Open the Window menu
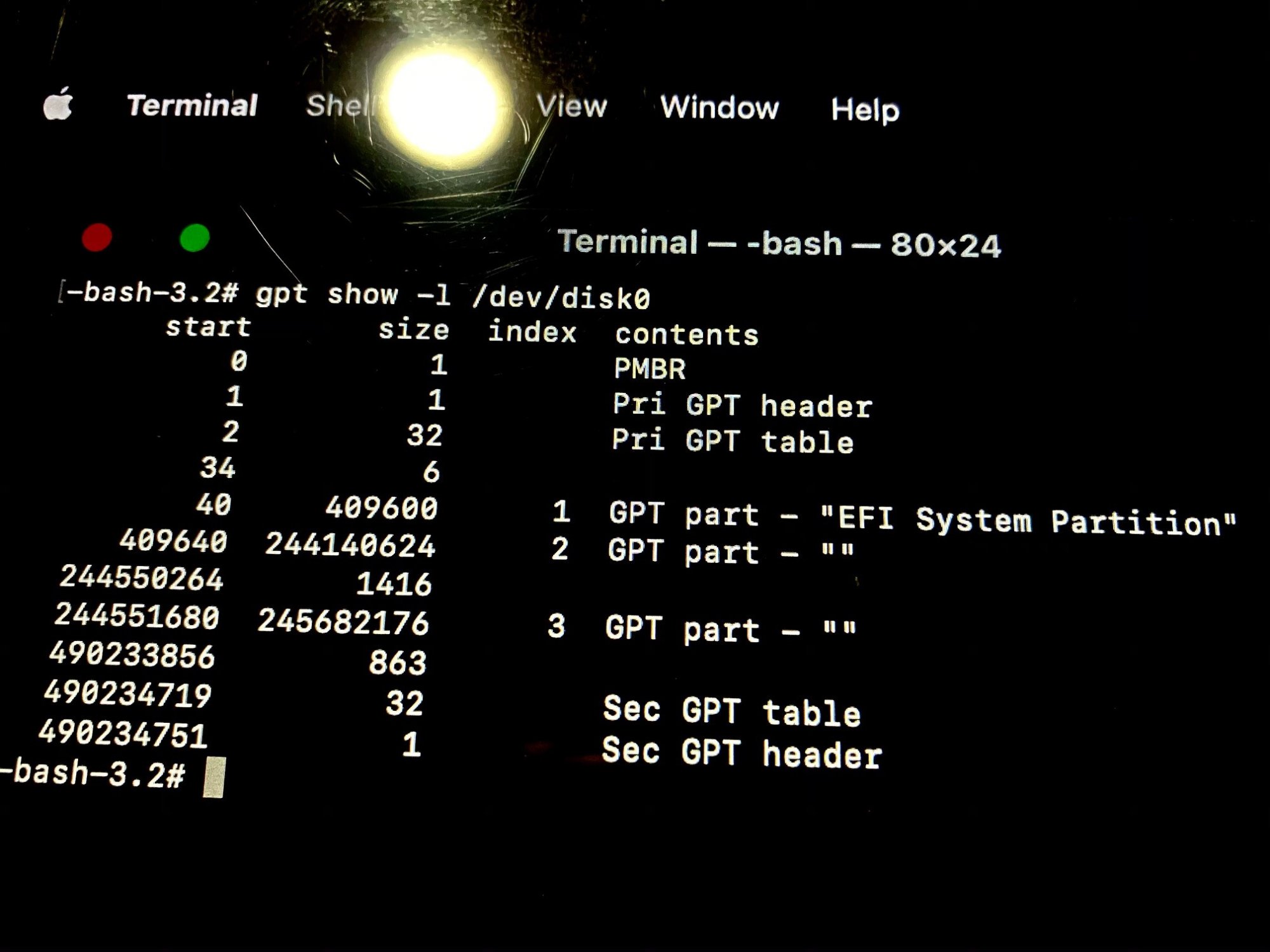Viewport: 1270px width, 952px height. click(719, 107)
